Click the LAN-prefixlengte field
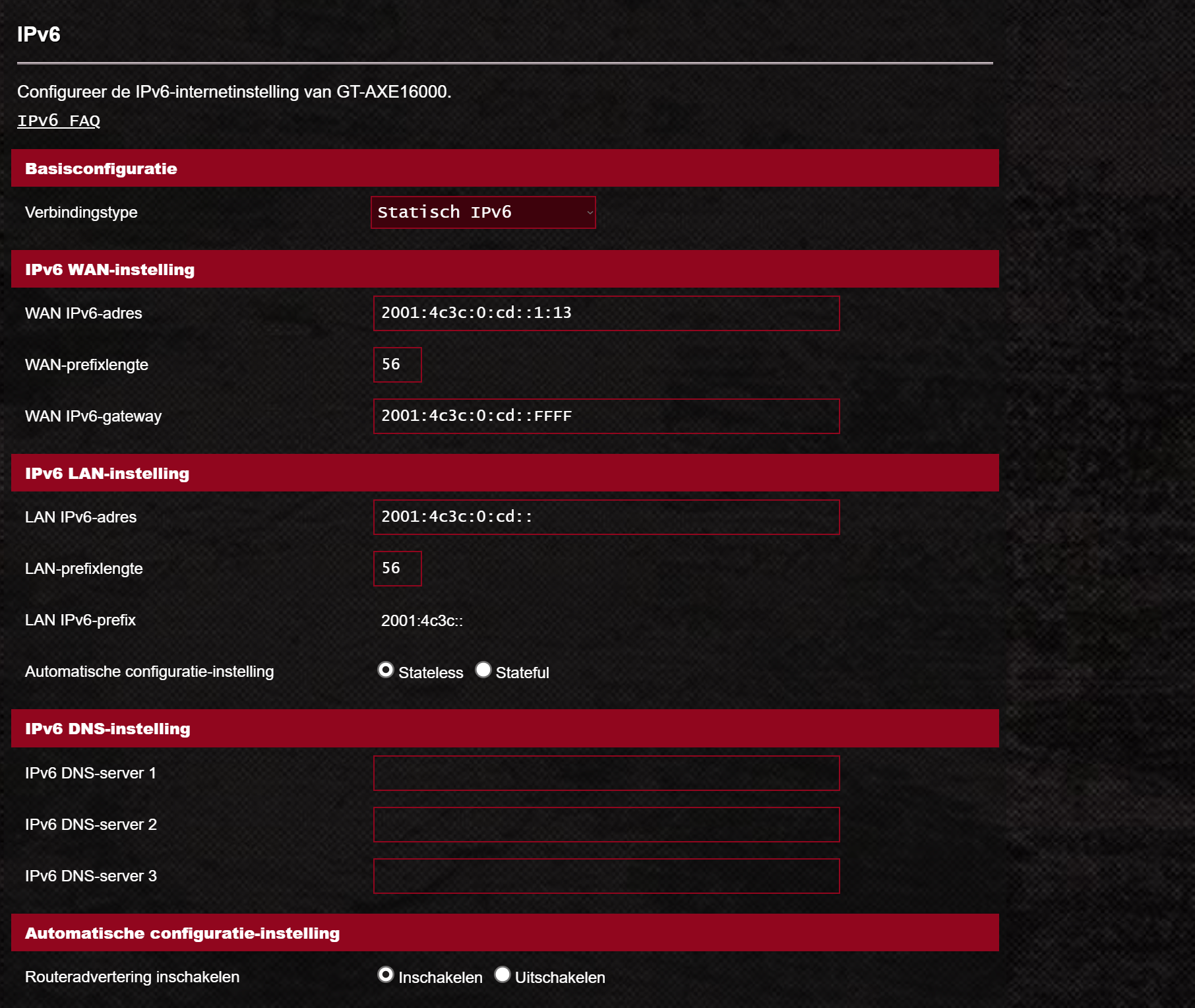The width and height of the screenshot is (1195, 1008). pos(398,569)
